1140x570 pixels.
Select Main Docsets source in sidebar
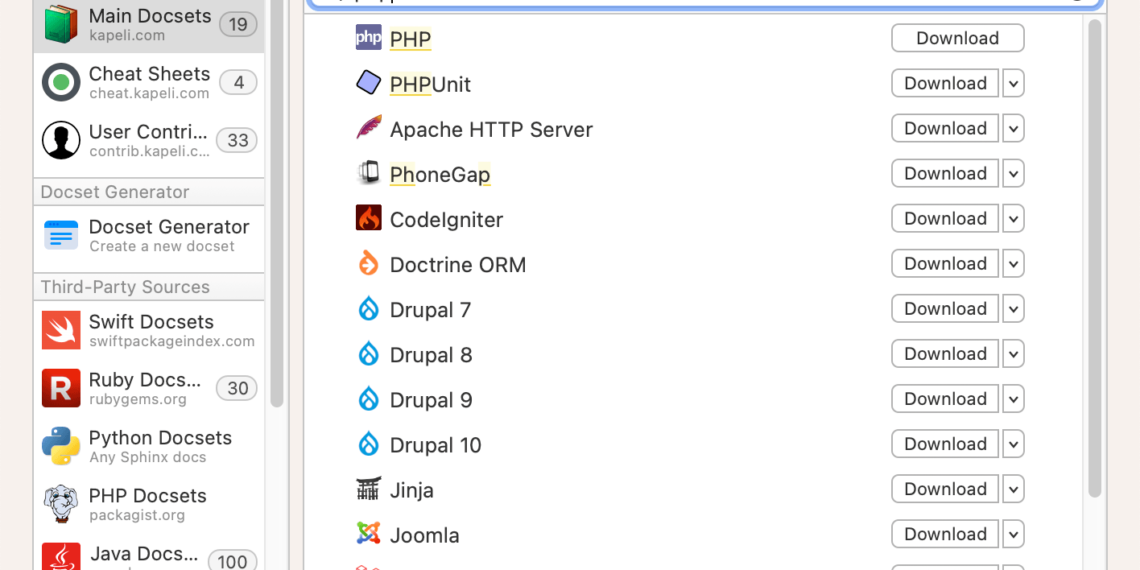point(149,25)
